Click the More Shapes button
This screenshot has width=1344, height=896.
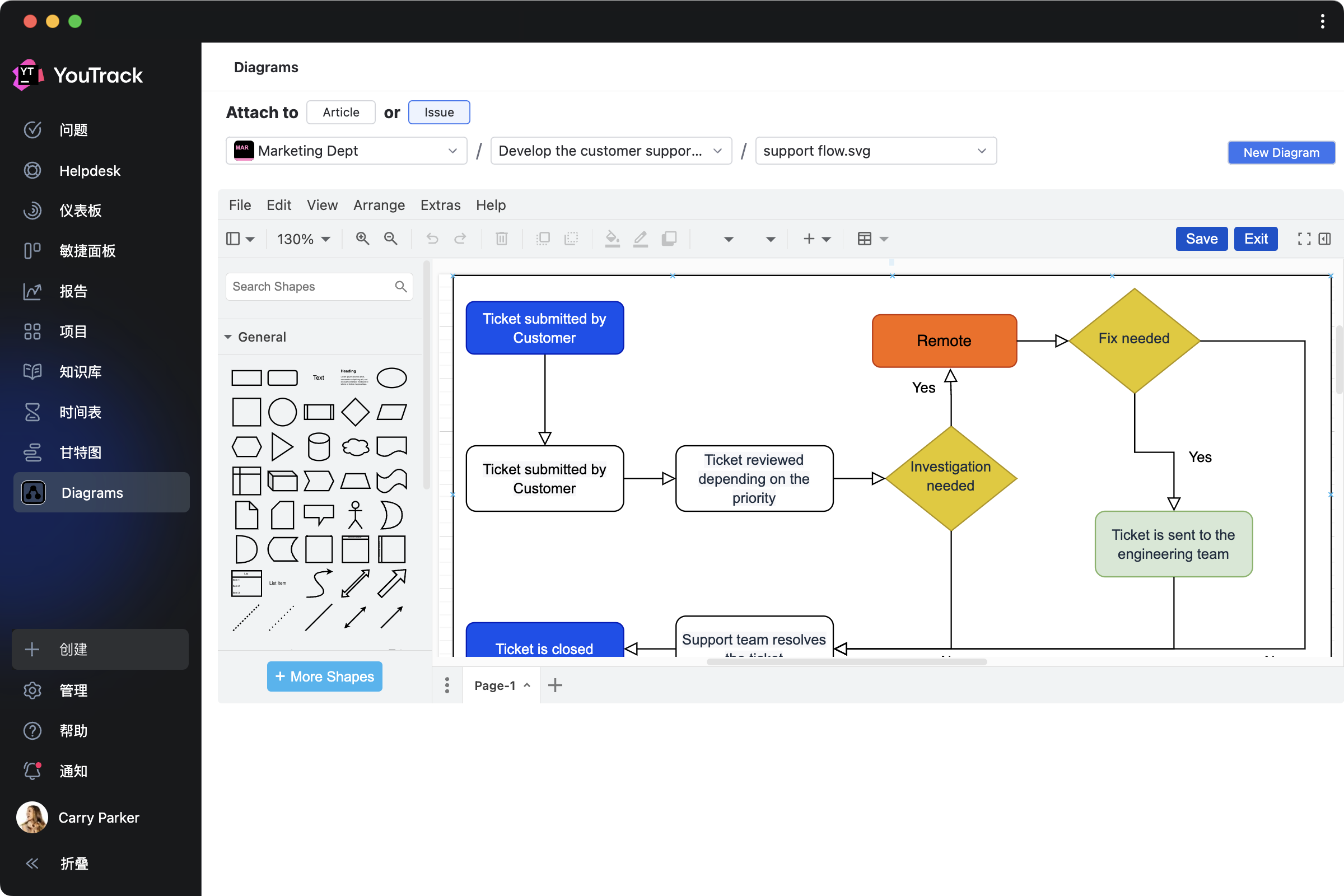pos(325,676)
